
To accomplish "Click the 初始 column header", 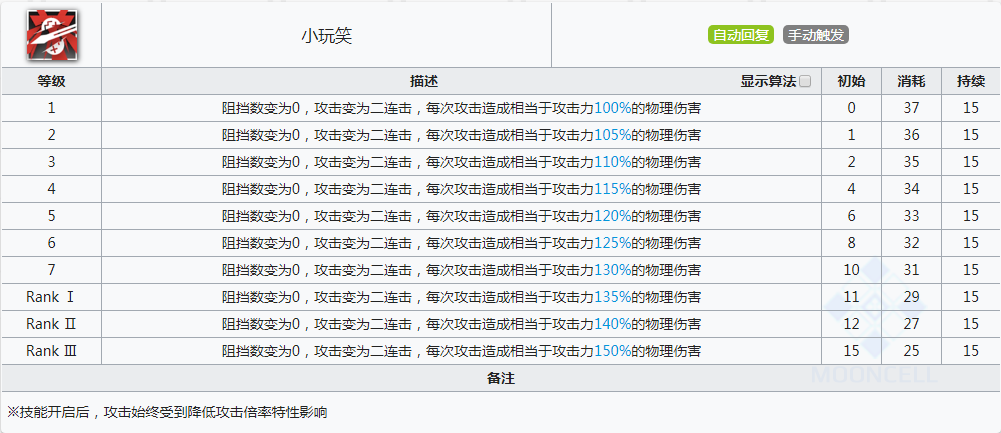I will [851, 81].
